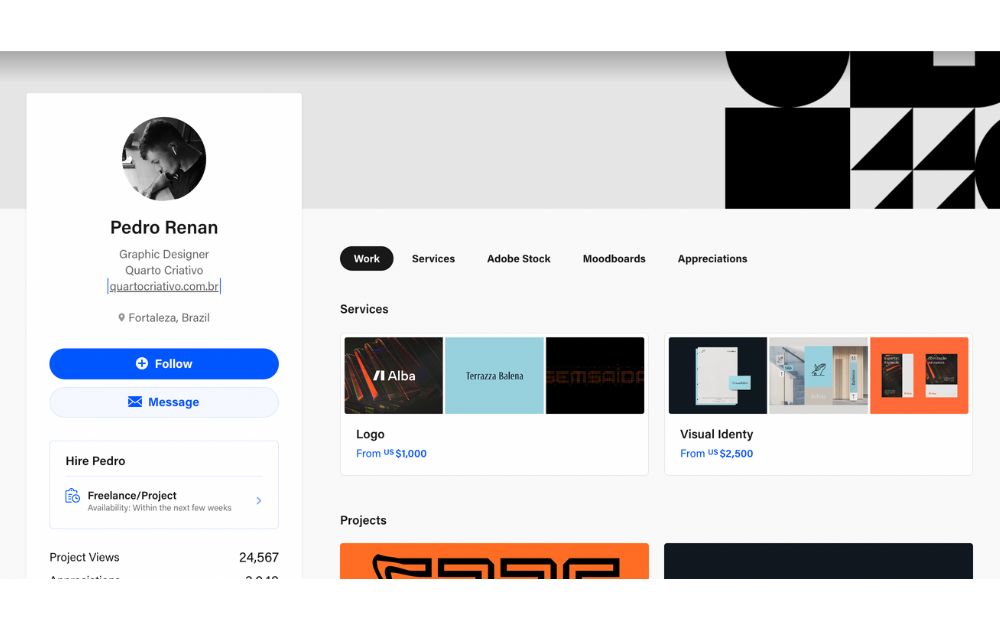Select the Work tab
The image size is (1000, 630).
[367, 258]
